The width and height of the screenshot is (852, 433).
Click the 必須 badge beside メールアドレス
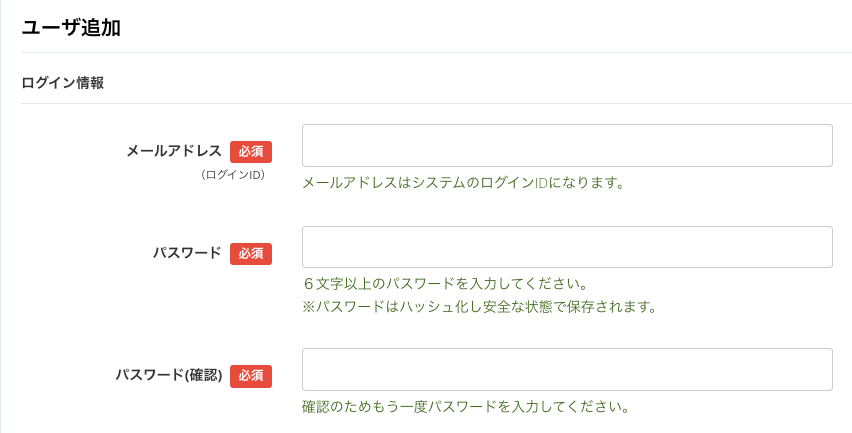251,152
